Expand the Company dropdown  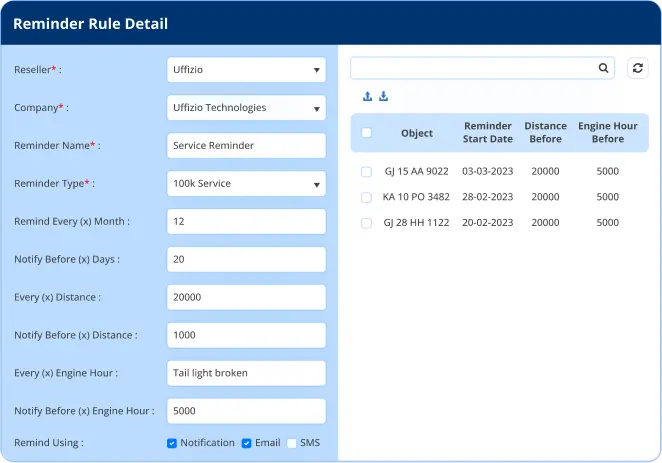tap(246, 108)
